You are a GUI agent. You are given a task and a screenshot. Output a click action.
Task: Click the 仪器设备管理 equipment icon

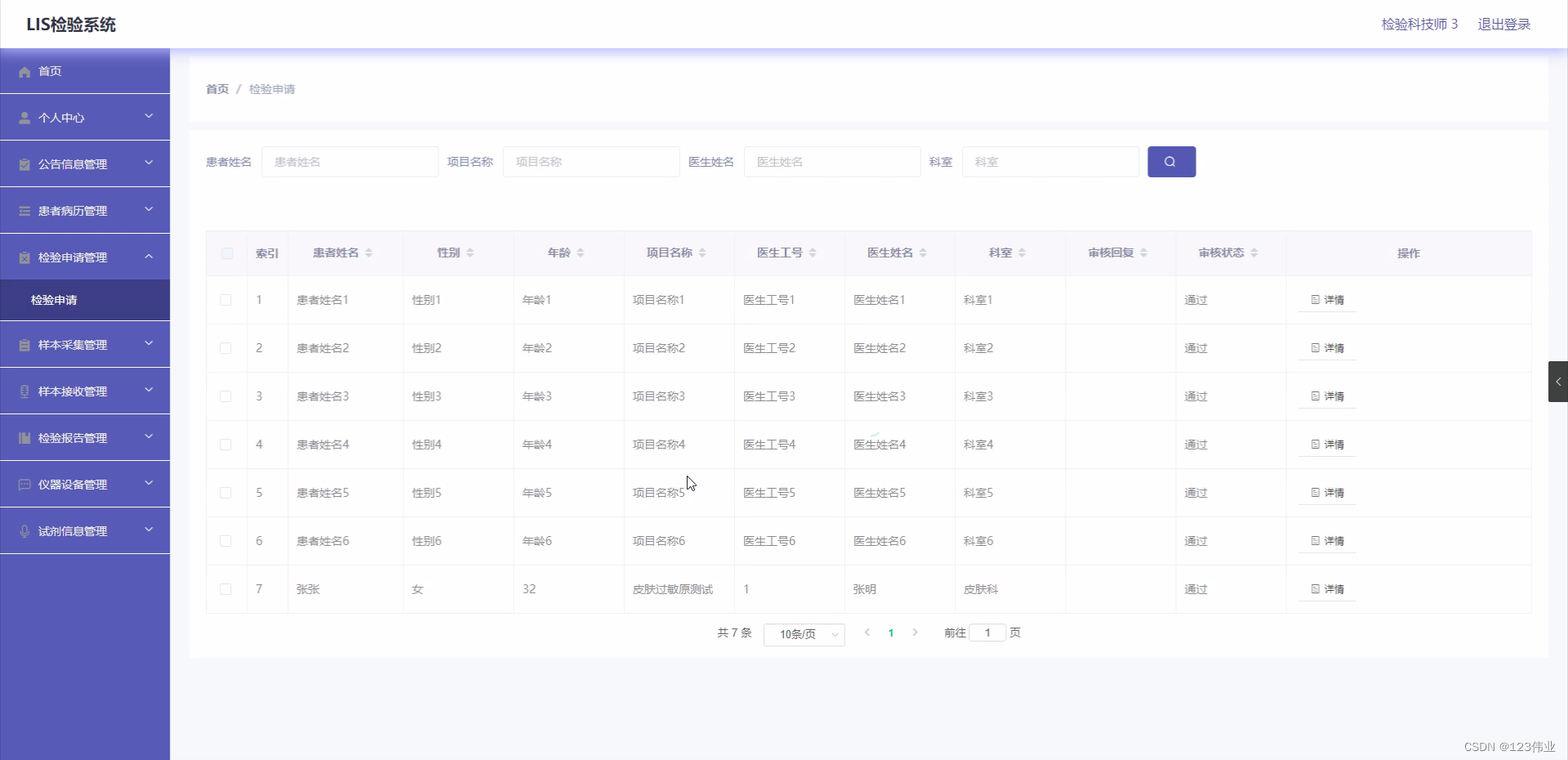[x=24, y=484]
